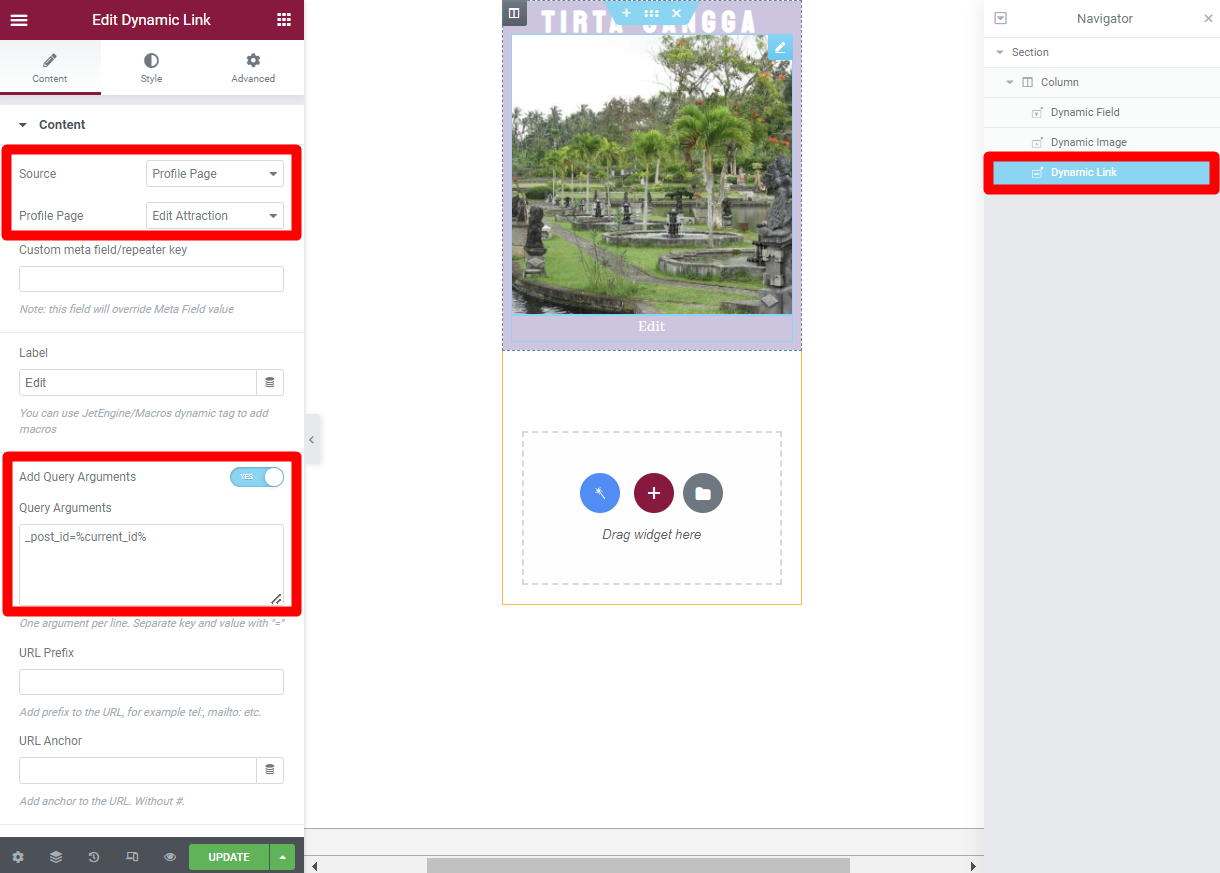Open the Elementor hamburger menu
This screenshot has height=873, width=1220.
[x=19, y=20]
